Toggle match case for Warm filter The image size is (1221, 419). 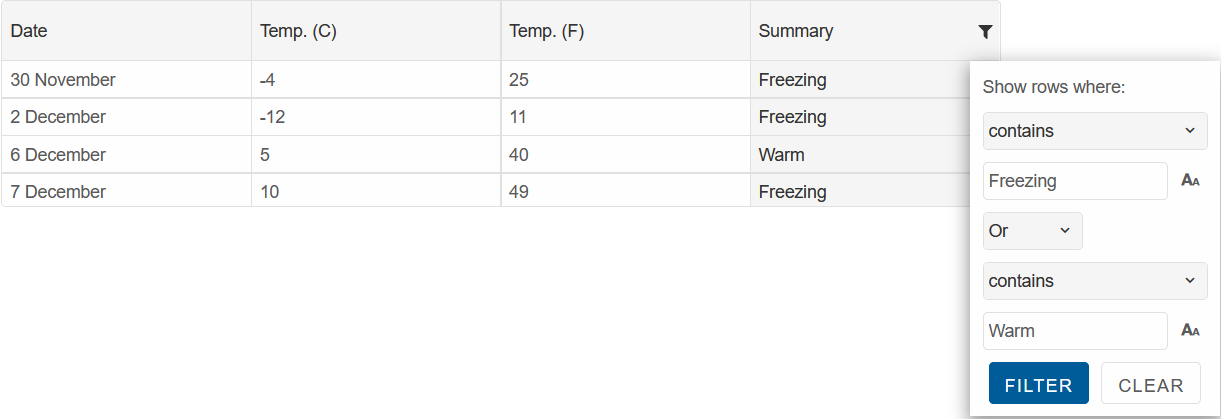(x=1190, y=331)
